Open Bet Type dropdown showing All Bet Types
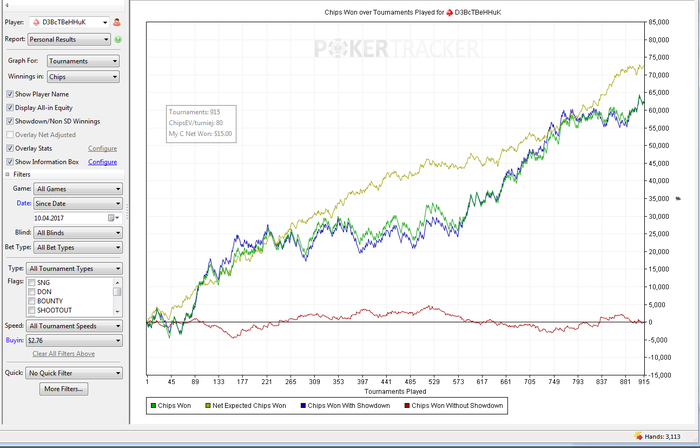 [x=78, y=248]
